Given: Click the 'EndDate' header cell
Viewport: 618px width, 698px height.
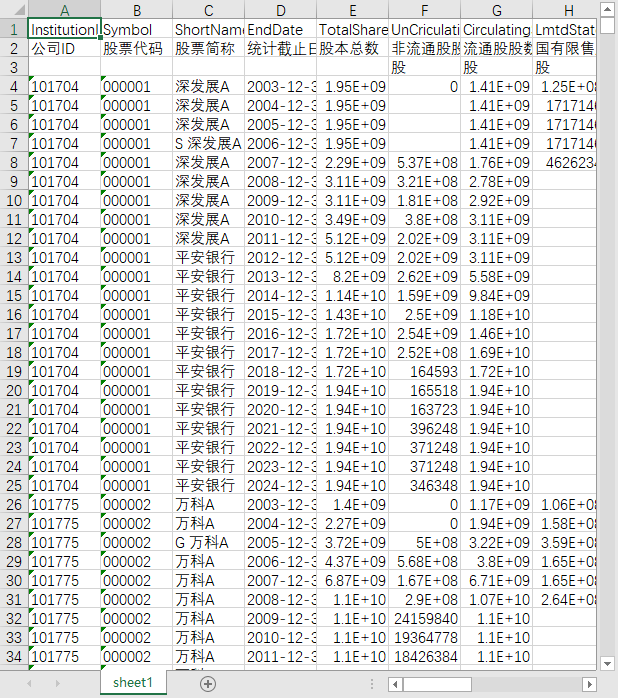Looking at the screenshot, I should [x=281, y=29].
